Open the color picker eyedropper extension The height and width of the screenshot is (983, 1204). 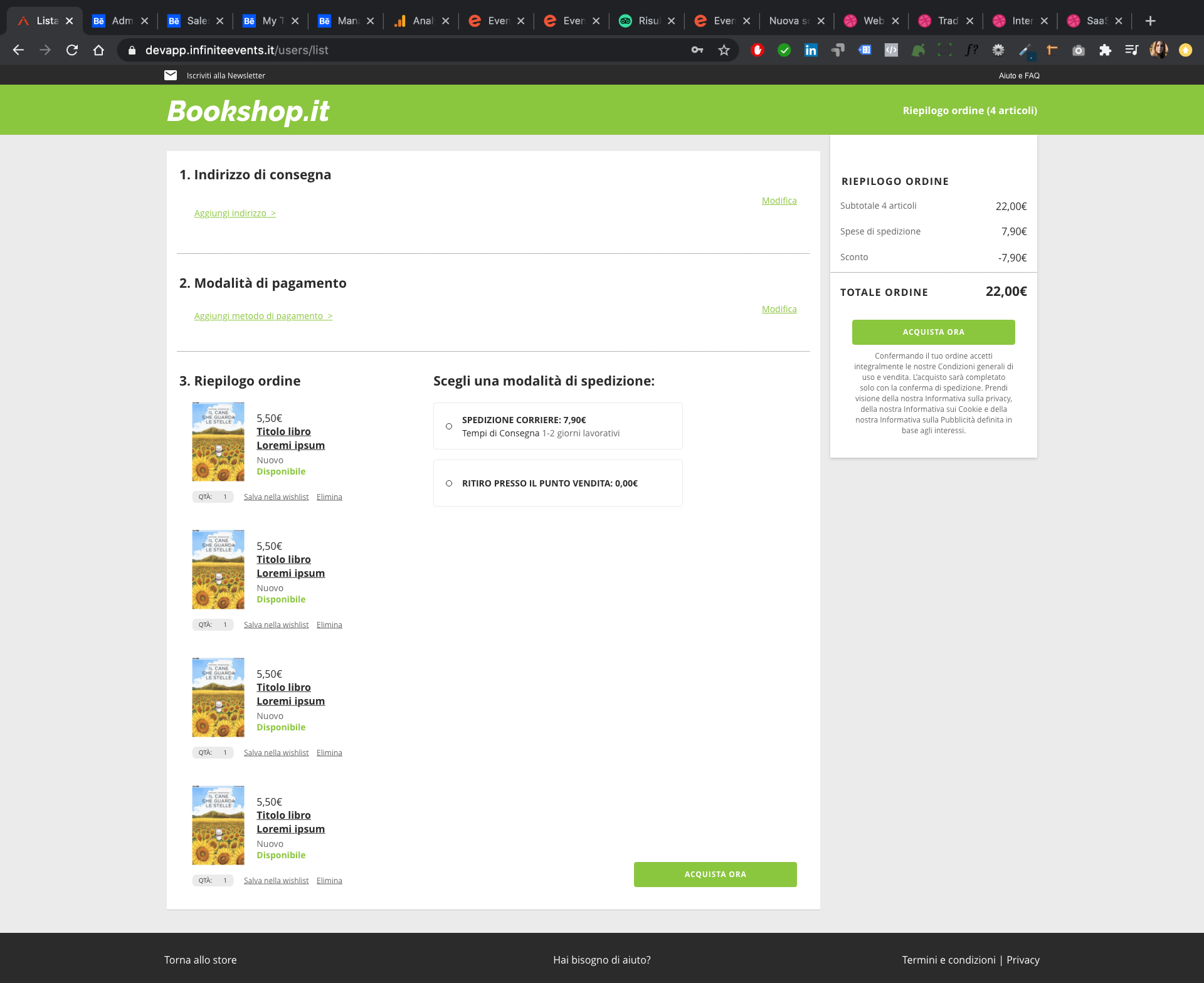pyautogui.click(x=1025, y=50)
